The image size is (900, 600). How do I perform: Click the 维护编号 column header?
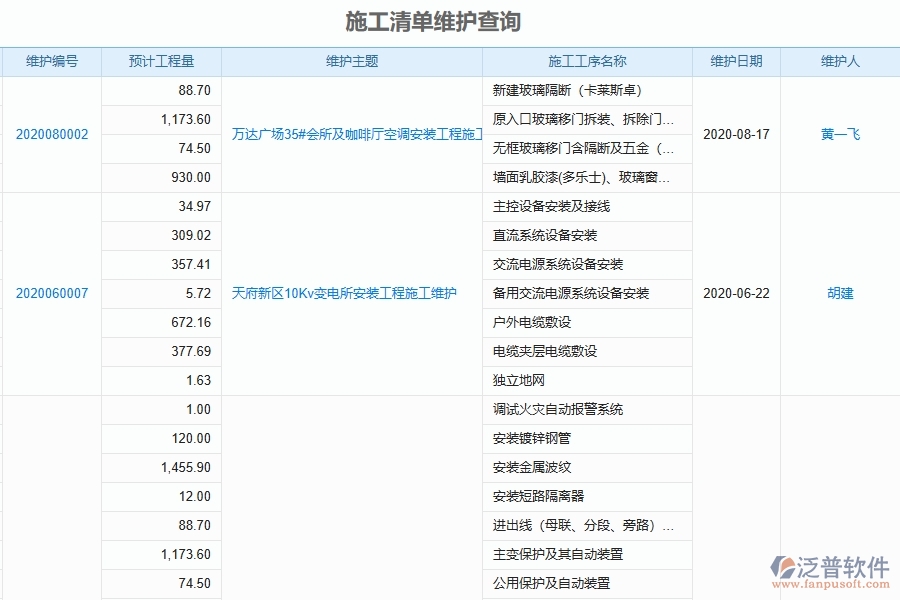51,61
